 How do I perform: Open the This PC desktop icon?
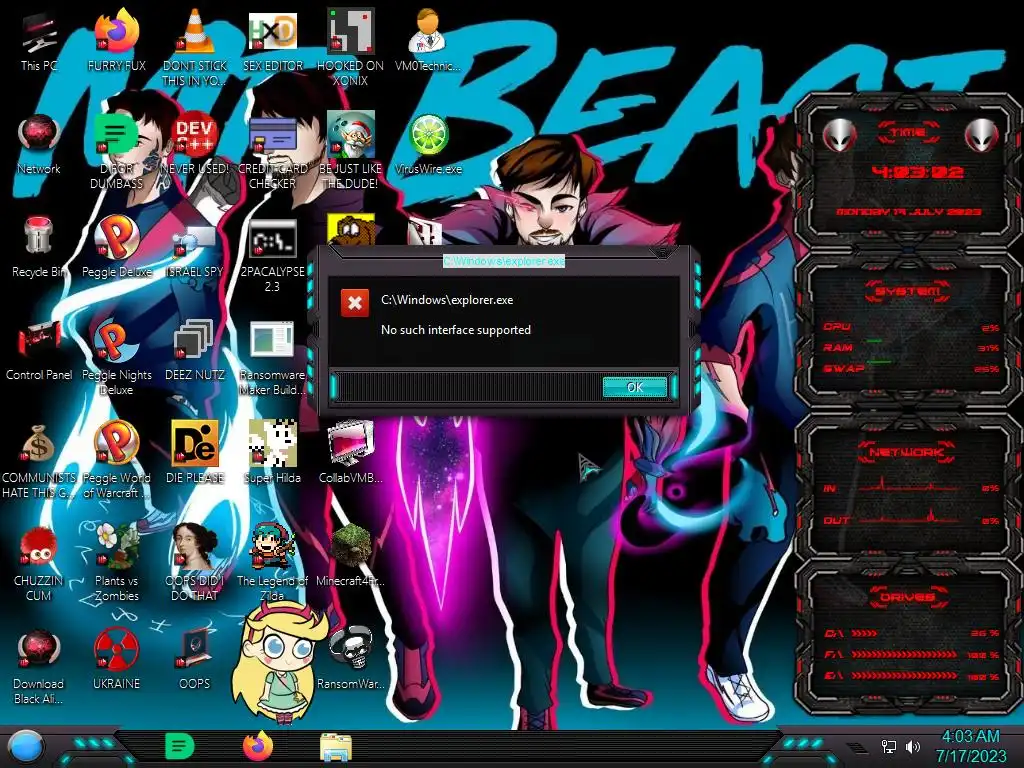pyautogui.click(x=39, y=40)
